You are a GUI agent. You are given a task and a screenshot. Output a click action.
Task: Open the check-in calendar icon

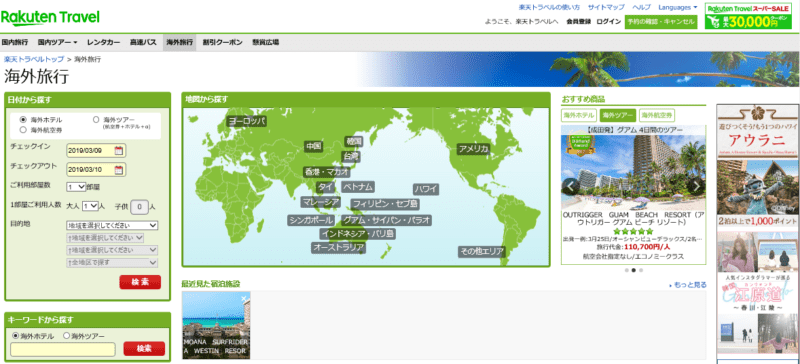tap(119, 151)
